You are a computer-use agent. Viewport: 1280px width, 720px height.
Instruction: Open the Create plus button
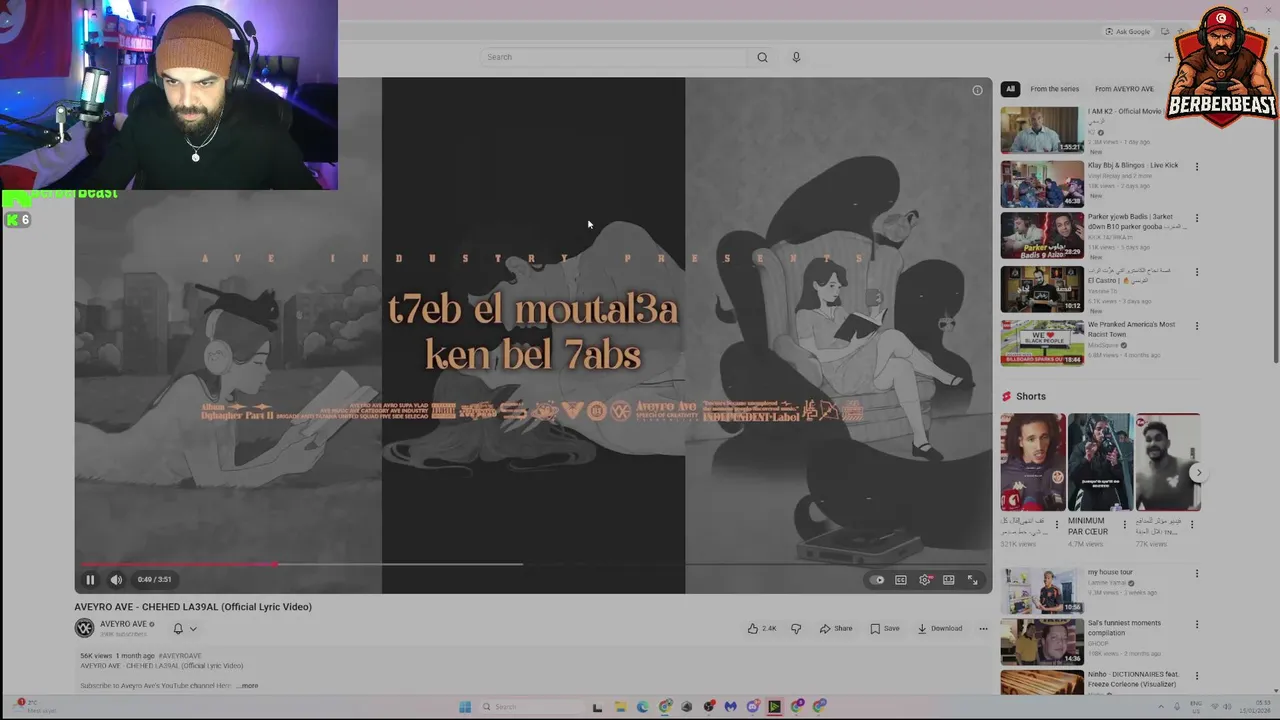pos(1168,57)
